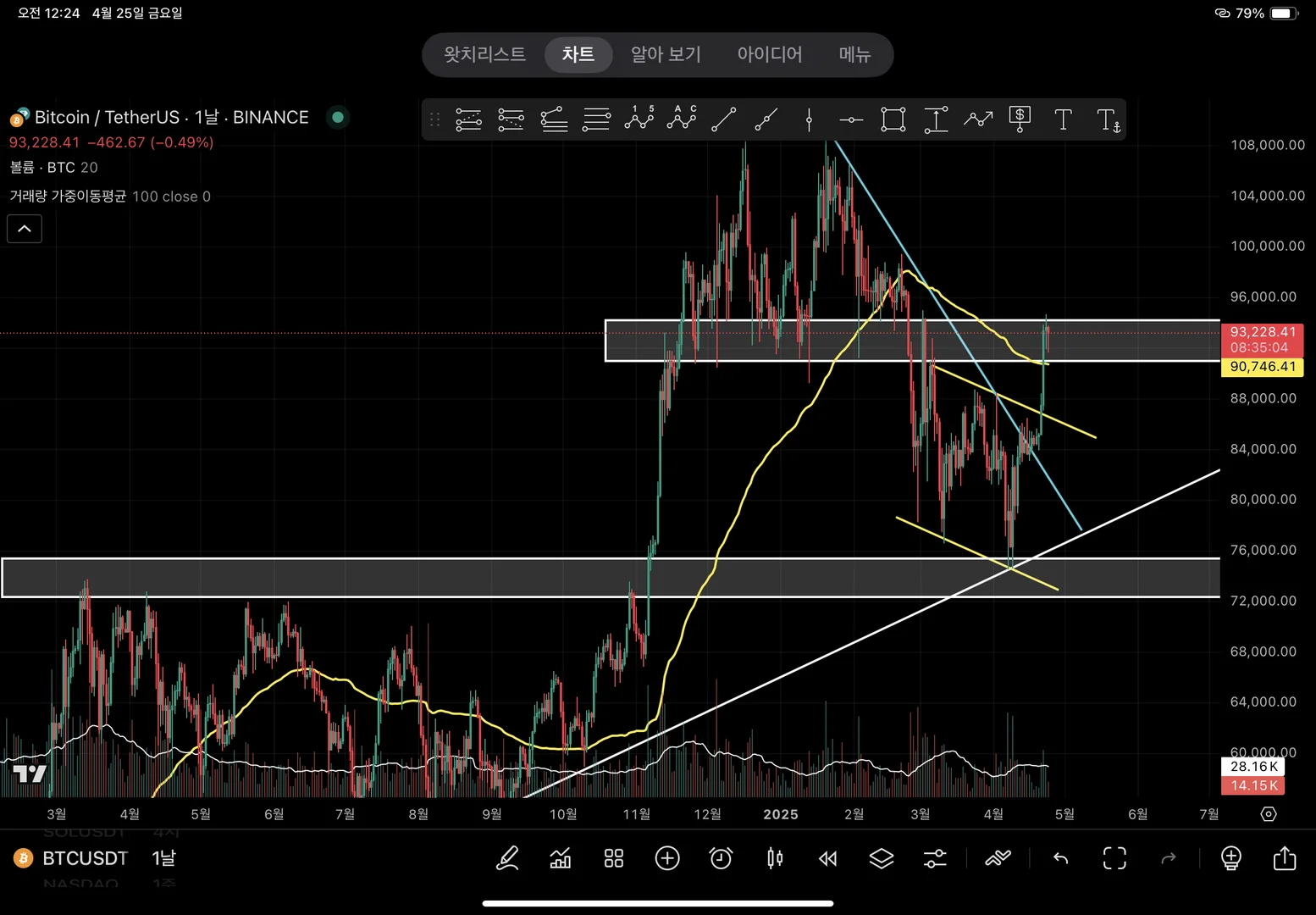Select the rectangle drawing tool

tap(893, 119)
